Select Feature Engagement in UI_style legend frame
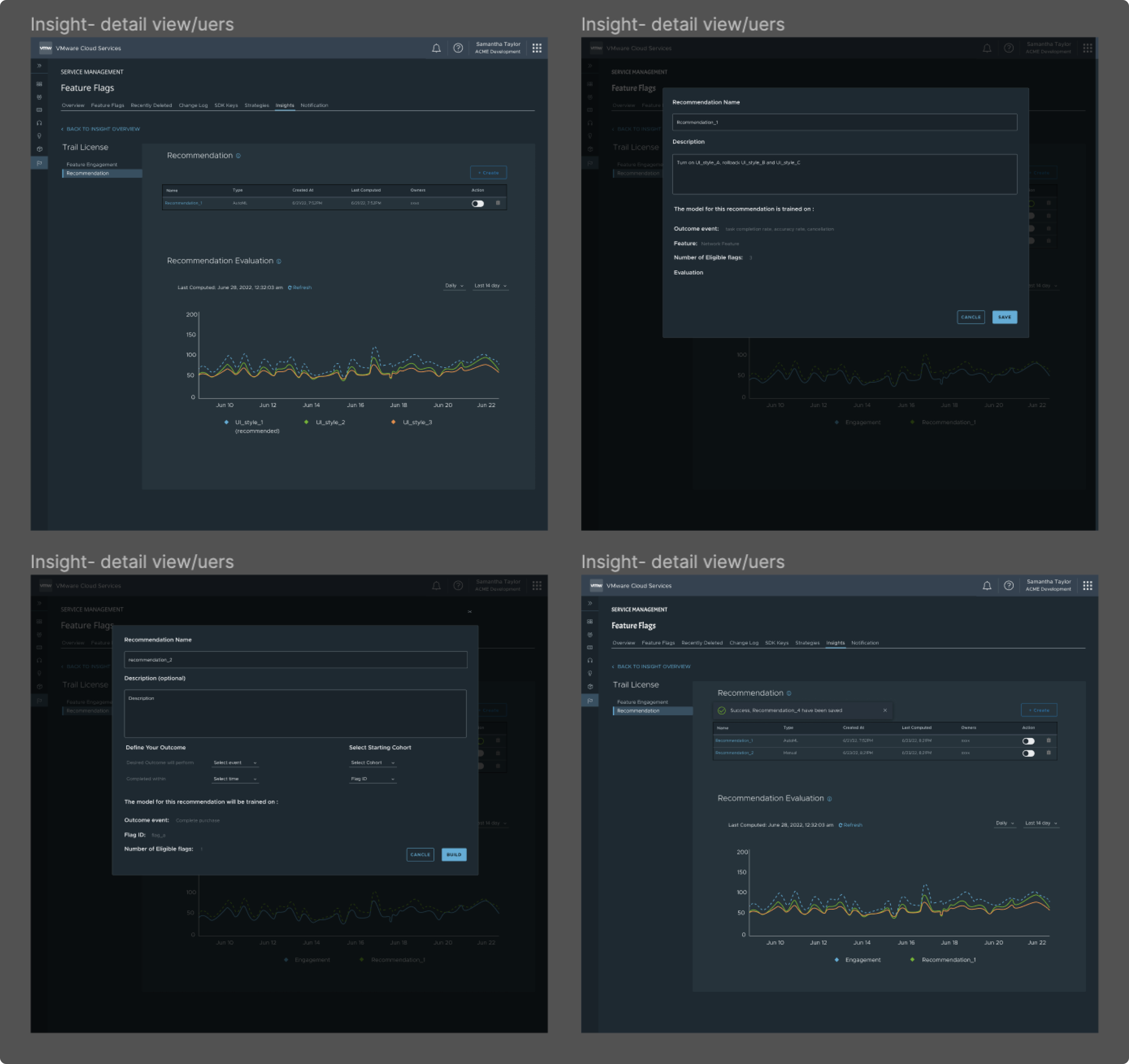The image size is (1129, 1064). coord(92,165)
